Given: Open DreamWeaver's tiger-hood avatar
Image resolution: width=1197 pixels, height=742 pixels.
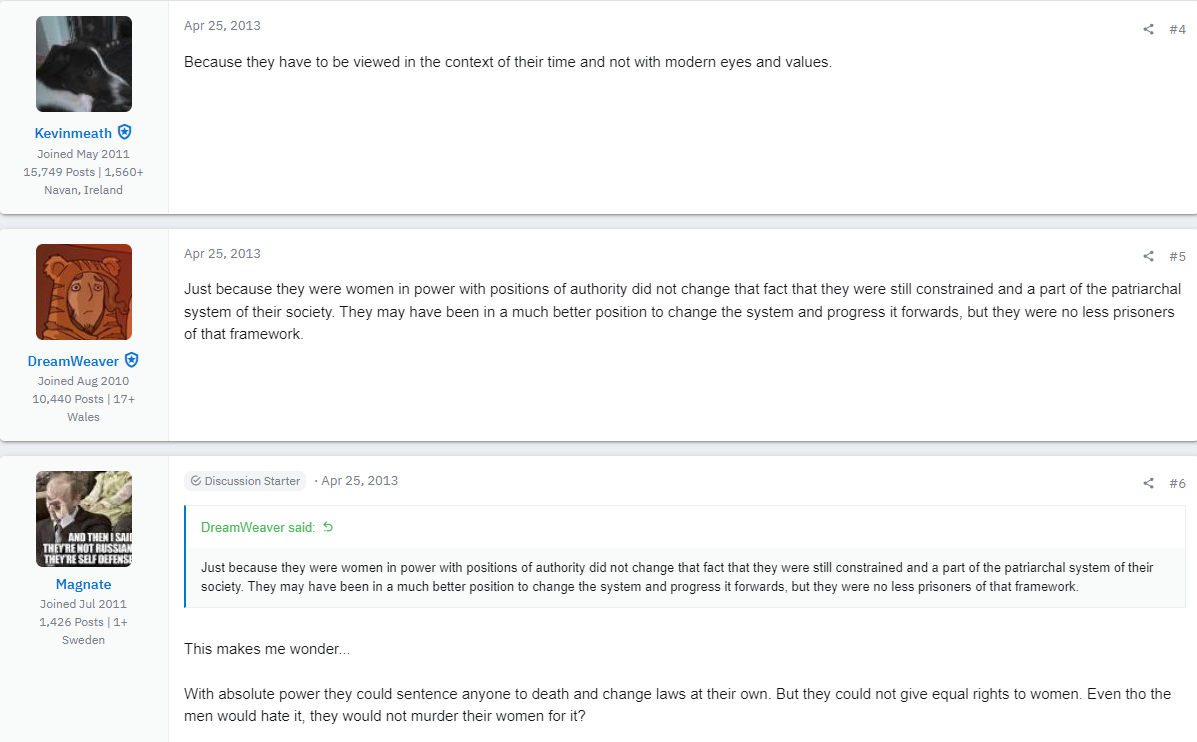Looking at the screenshot, I should tap(84, 292).
